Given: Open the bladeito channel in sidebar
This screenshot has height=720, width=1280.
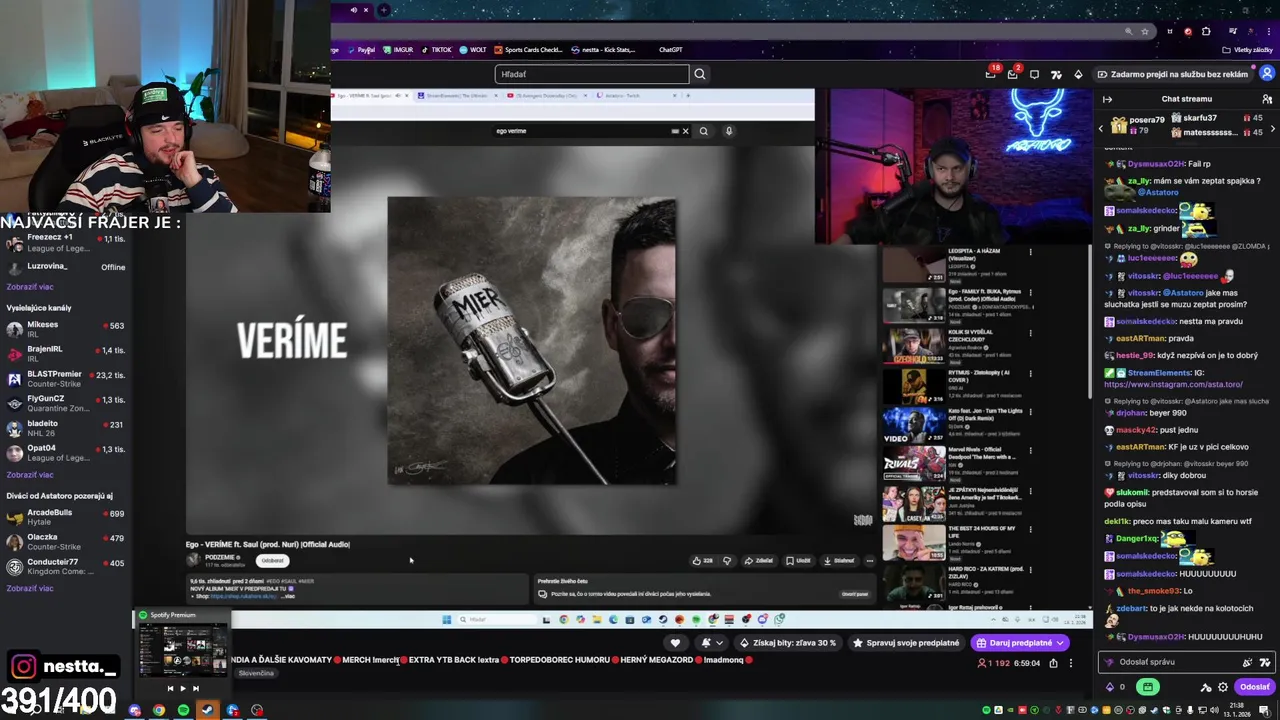Looking at the screenshot, I should click(66, 428).
